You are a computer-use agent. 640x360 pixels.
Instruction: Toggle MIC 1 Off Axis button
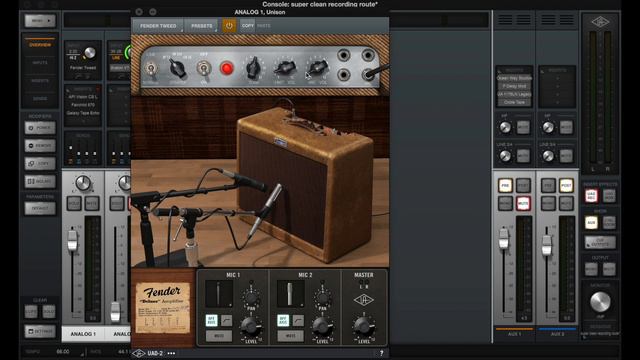coord(211,320)
